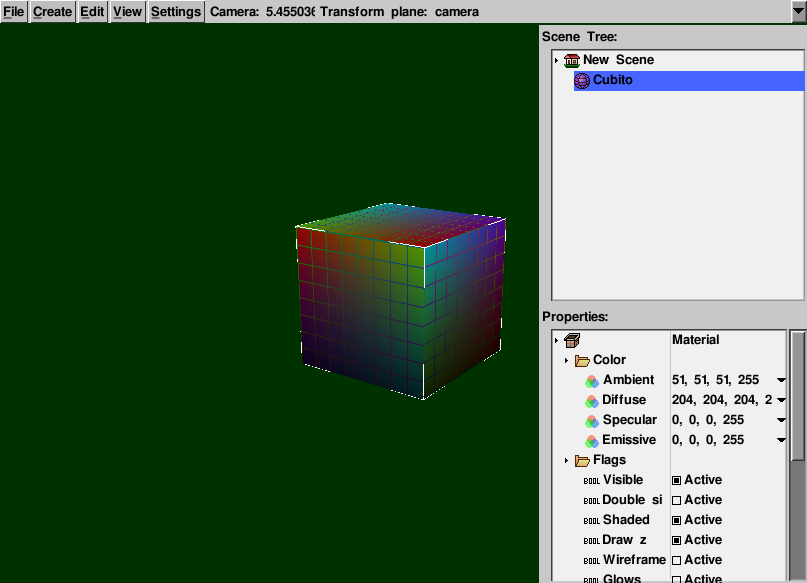Screen dimensions: 807x583
Task: Enable the Double sided Active checkbox
Action: 677,500
